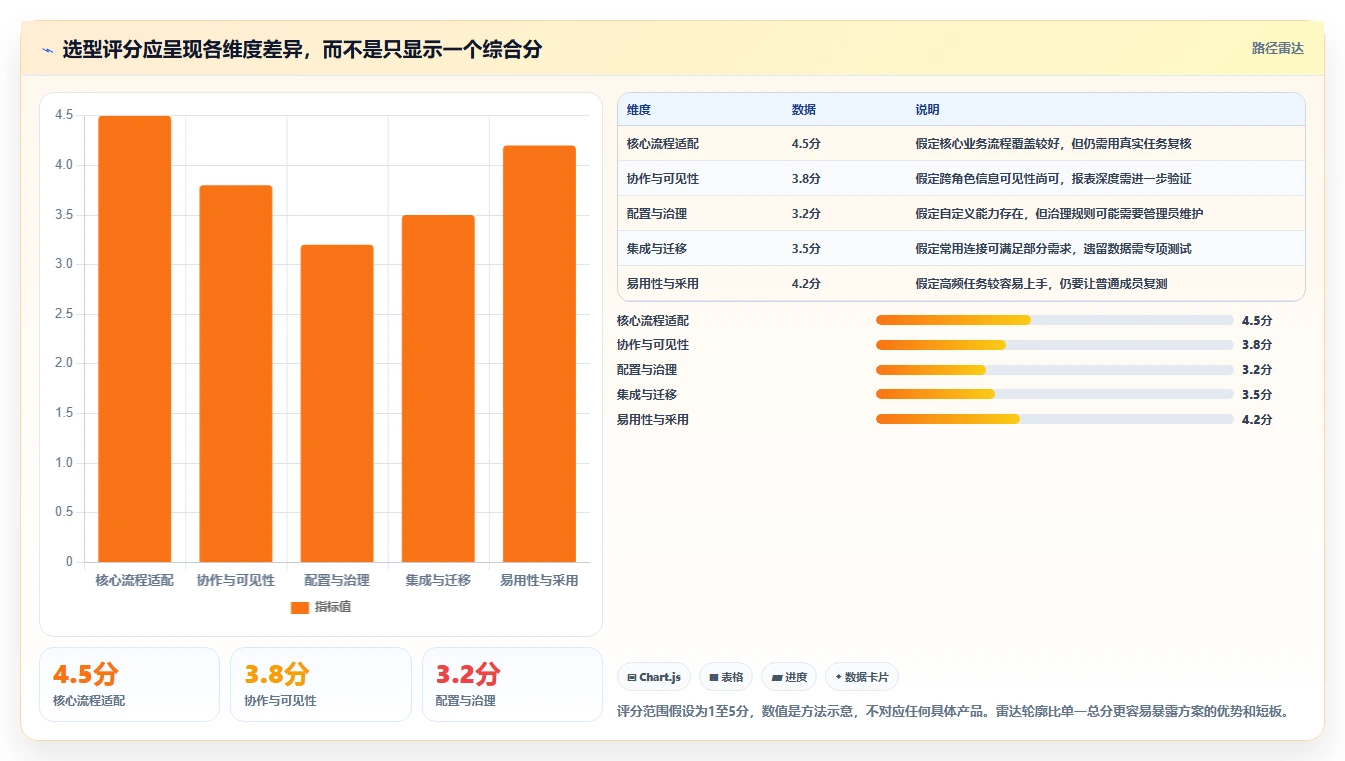Select the 数据卡片 chip
The image size is (1345, 761).
(861, 677)
